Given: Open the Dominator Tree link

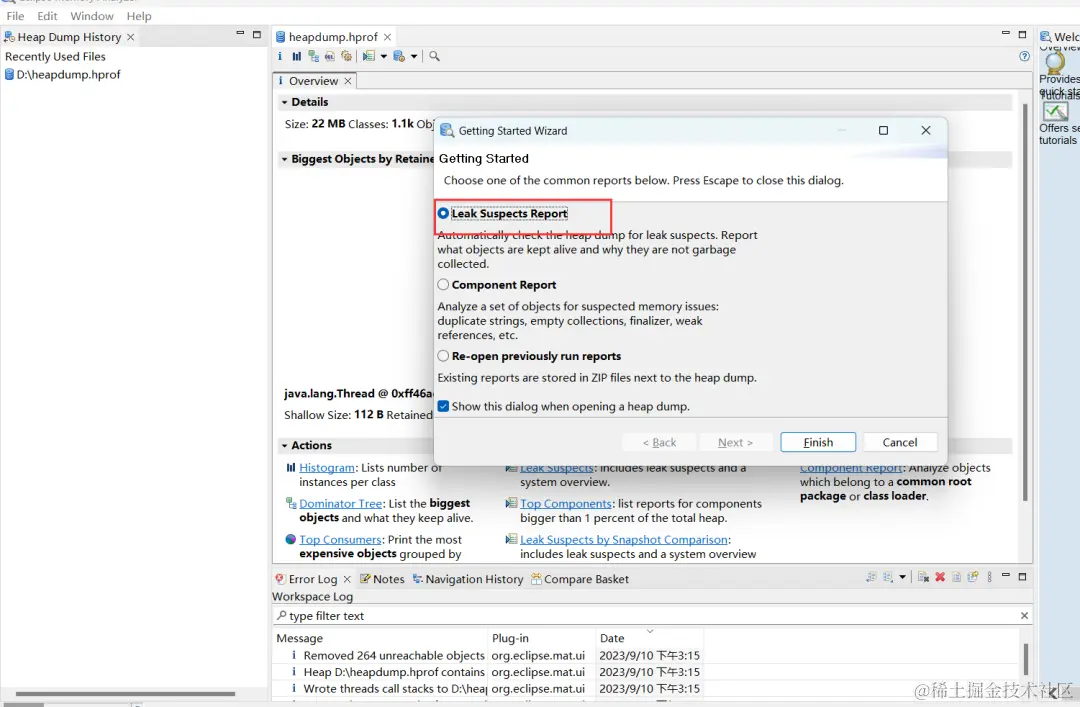Looking at the screenshot, I should [340, 503].
